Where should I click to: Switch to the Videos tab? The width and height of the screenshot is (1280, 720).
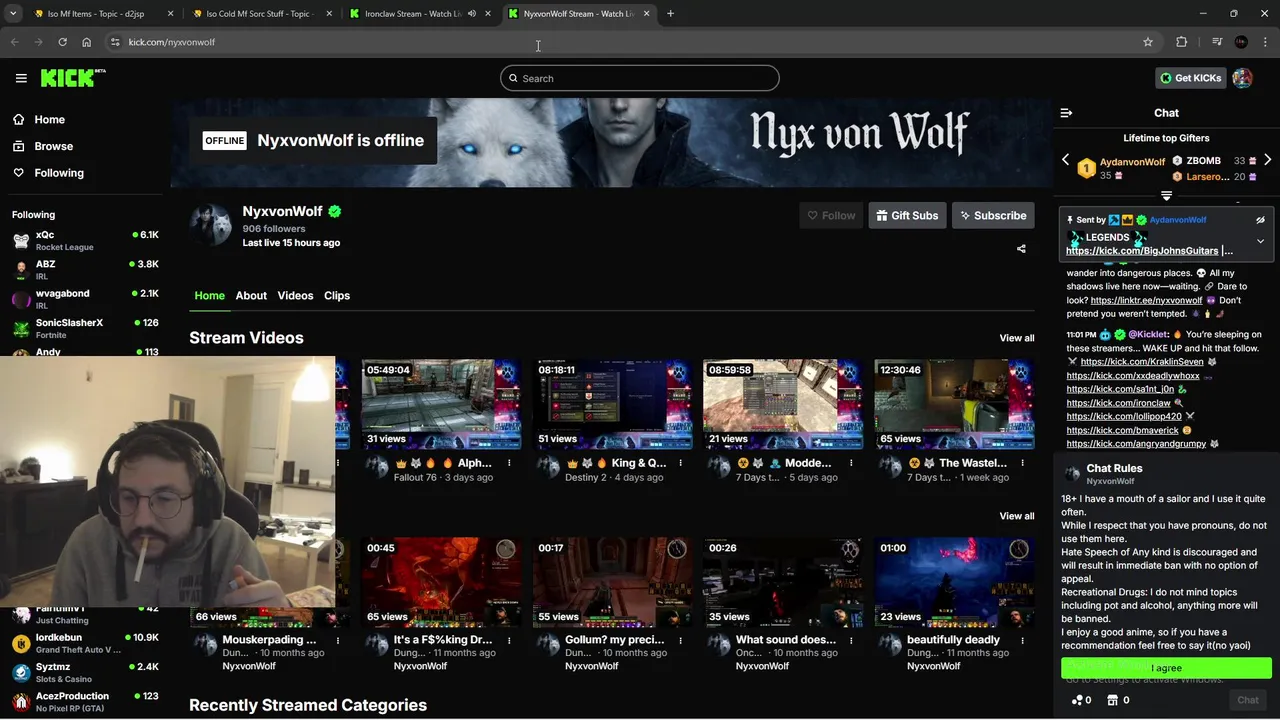[295, 296]
